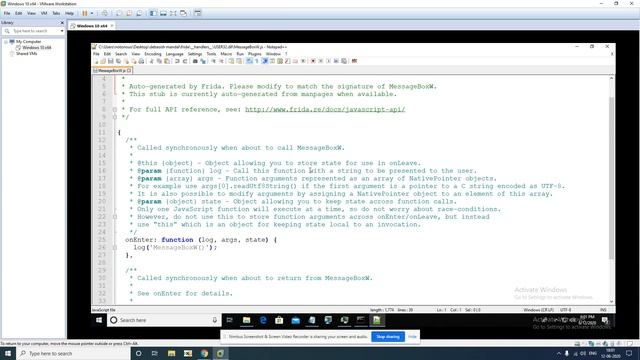Click scrollbar down arrow in Notepad++ editor
This screenshot has width=640, height=360.
pyautogui.click(x=611, y=302)
